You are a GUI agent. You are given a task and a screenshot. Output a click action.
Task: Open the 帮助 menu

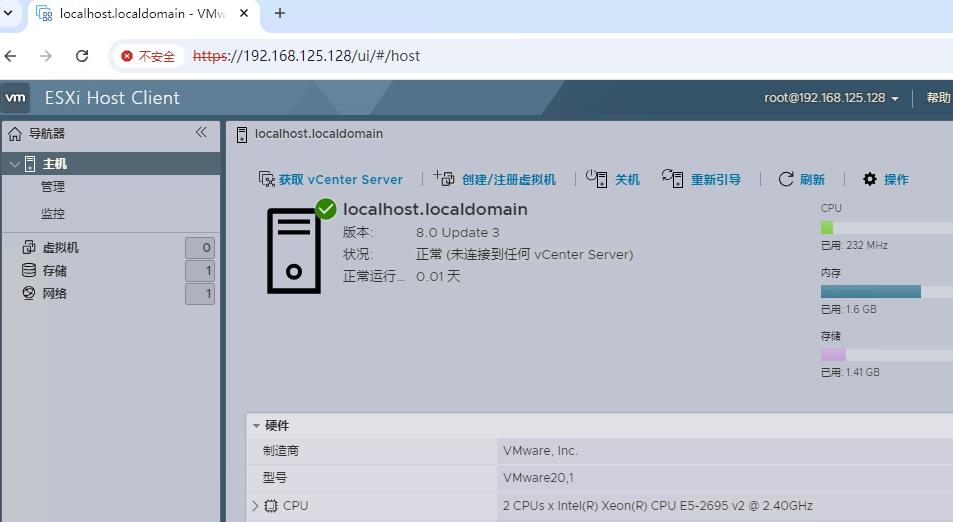point(939,98)
